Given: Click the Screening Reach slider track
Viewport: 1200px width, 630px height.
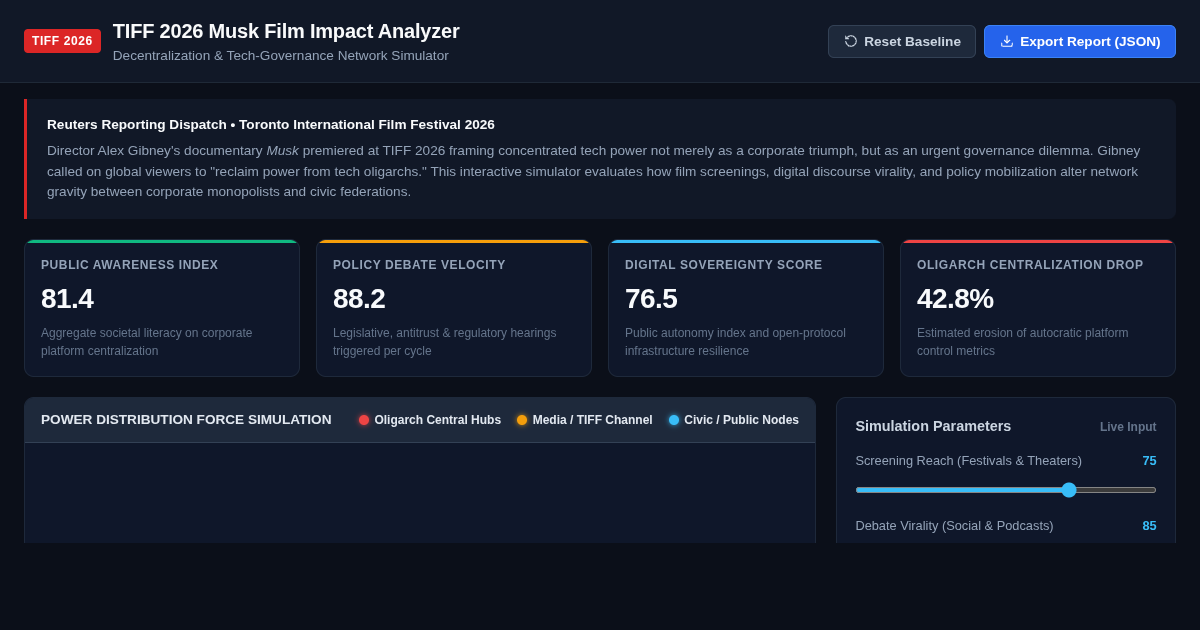Looking at the screenshot, I should coord(1006,490).
